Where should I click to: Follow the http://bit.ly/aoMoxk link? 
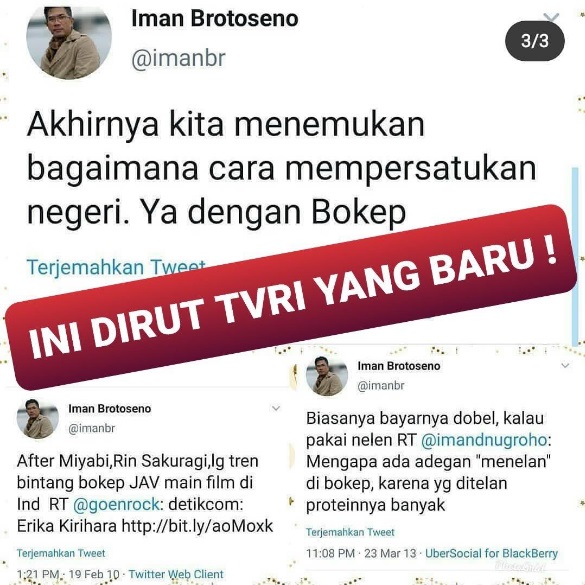(198, 526)
